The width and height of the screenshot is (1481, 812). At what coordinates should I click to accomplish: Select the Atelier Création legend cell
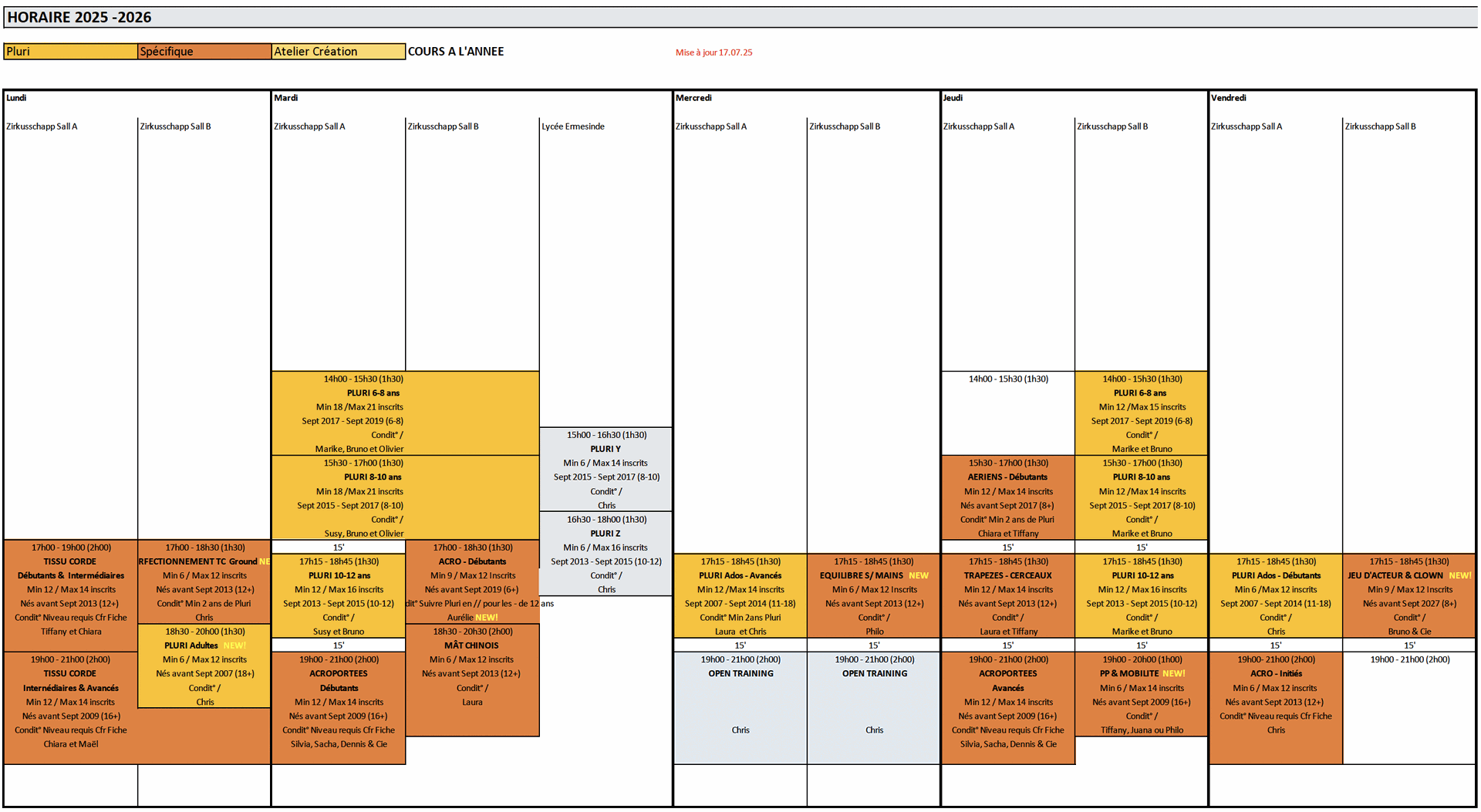click(x=338, y=52)
